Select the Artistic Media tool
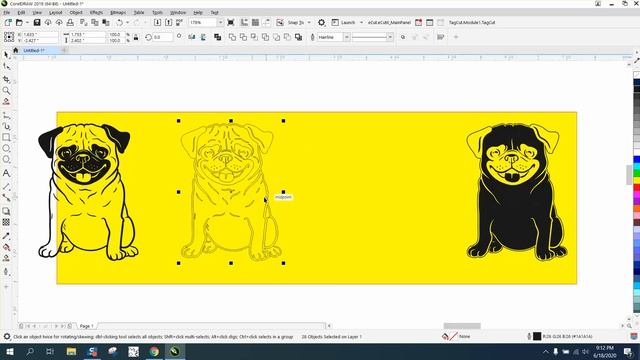Image resolution: width=640 pixels, height=360 pixels. tap(6, 126)
